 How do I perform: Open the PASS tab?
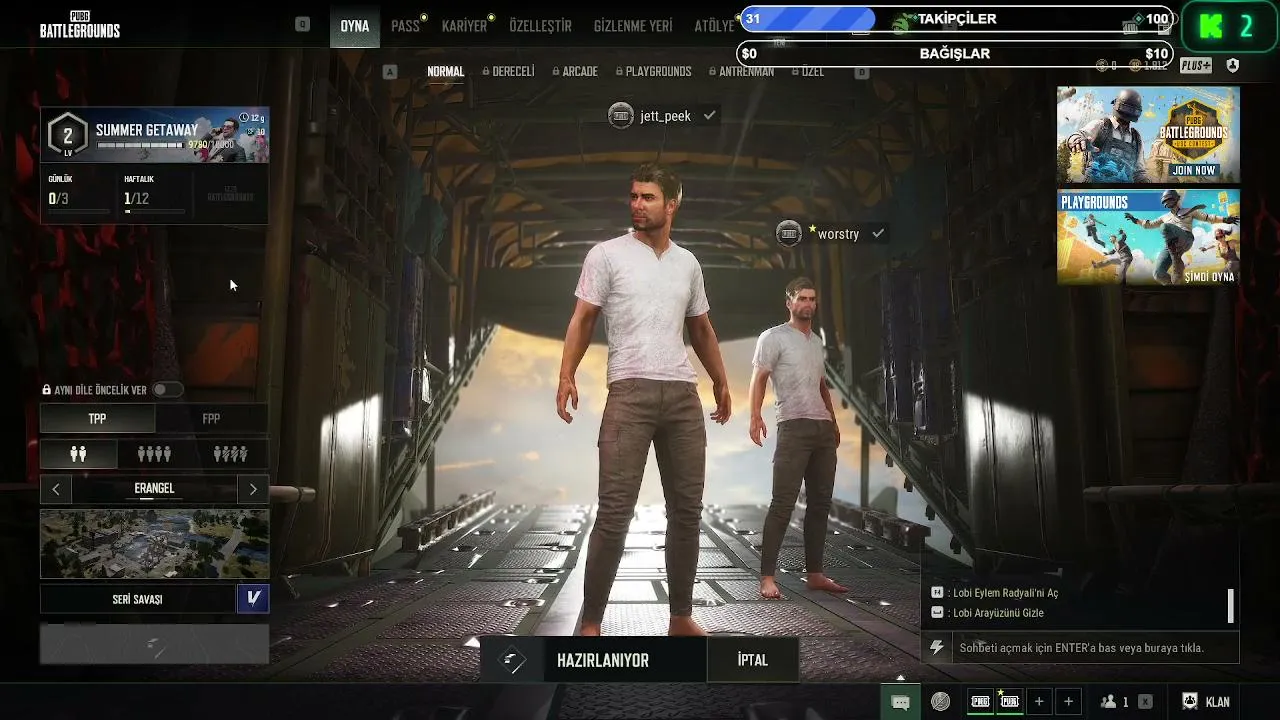[406, 26]
